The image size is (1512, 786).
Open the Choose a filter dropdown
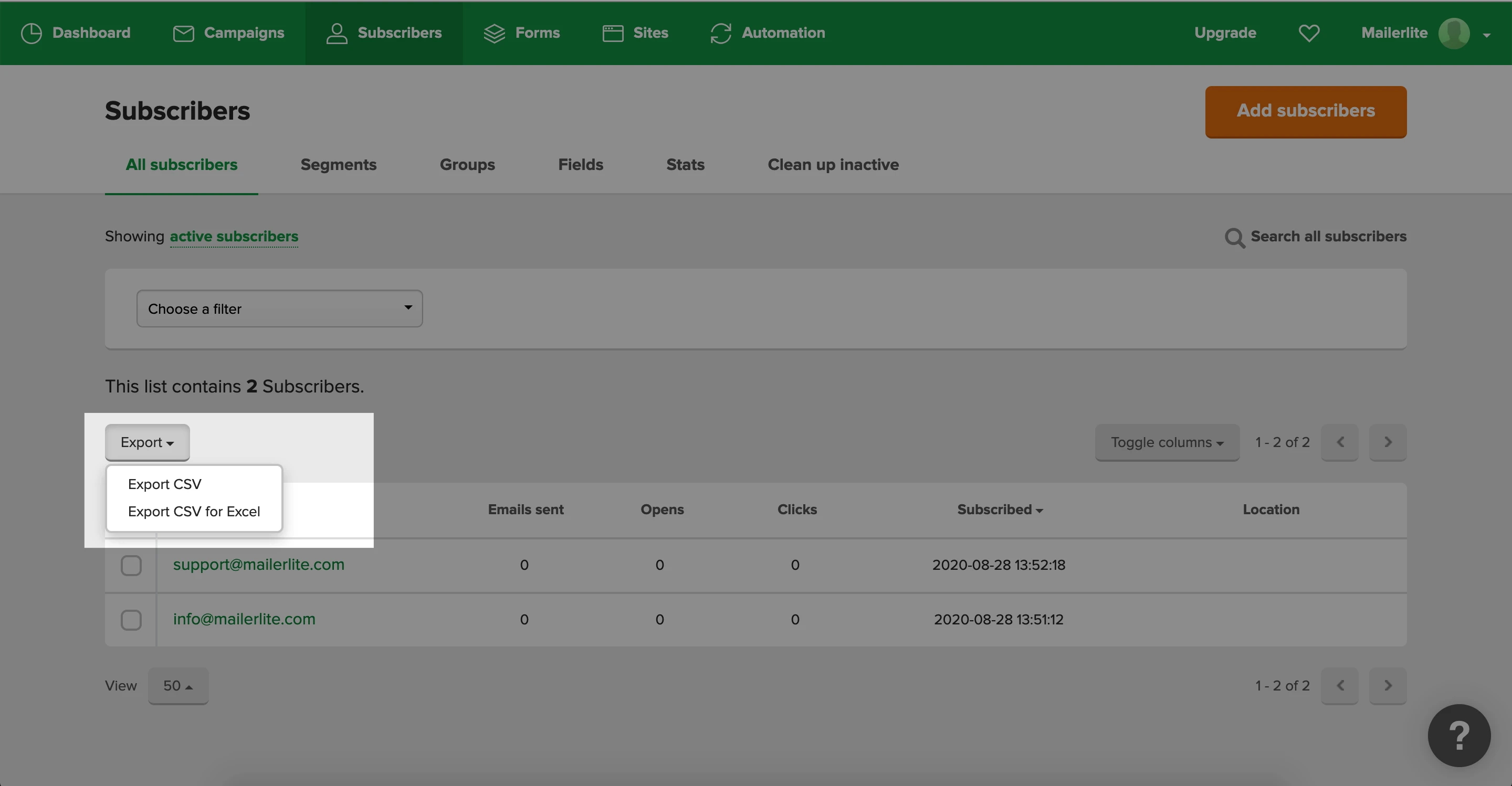pyautogui.click(x=279, y=309)
